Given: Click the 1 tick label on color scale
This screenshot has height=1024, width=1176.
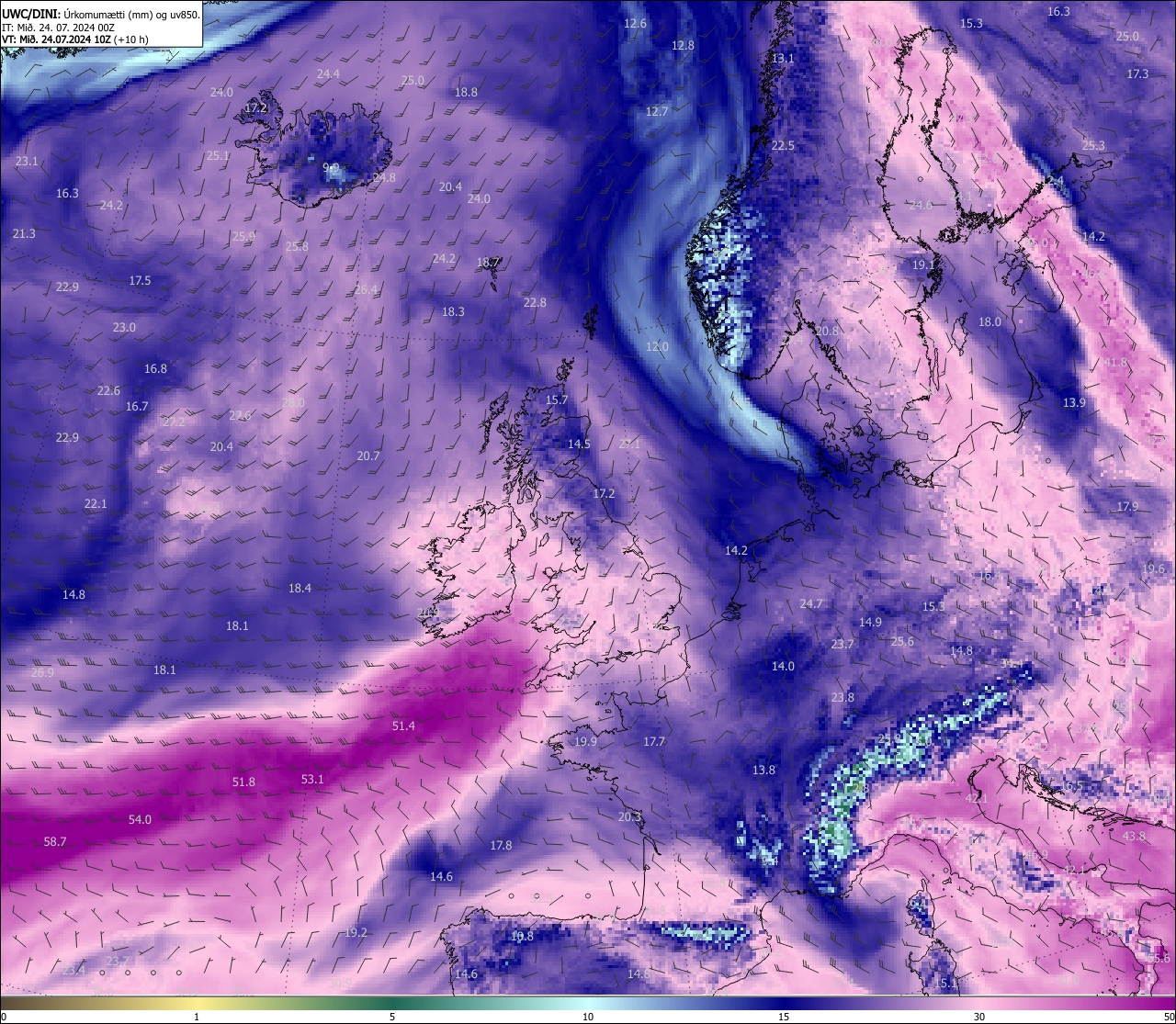Looking at the screenshot, I should (x=197, y=1017).
